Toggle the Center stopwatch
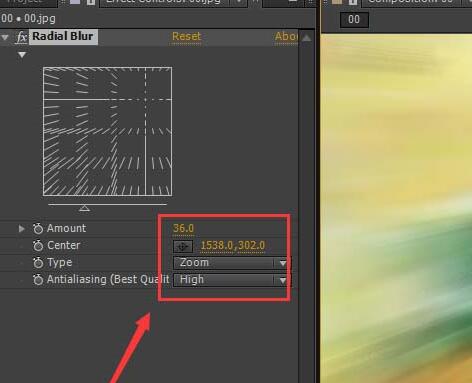The height and width of the screenshot is (383, 472). (38, 246)
